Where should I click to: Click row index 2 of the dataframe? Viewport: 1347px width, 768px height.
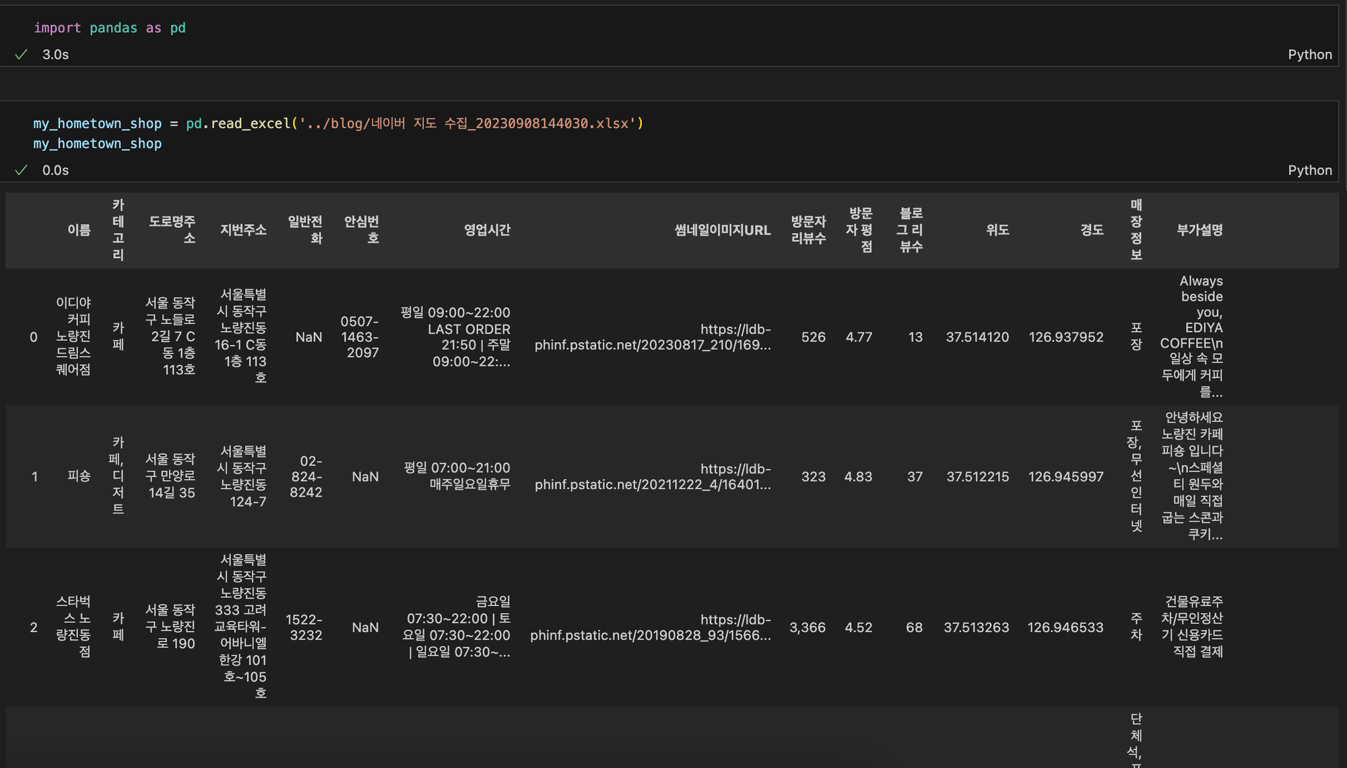34,628
